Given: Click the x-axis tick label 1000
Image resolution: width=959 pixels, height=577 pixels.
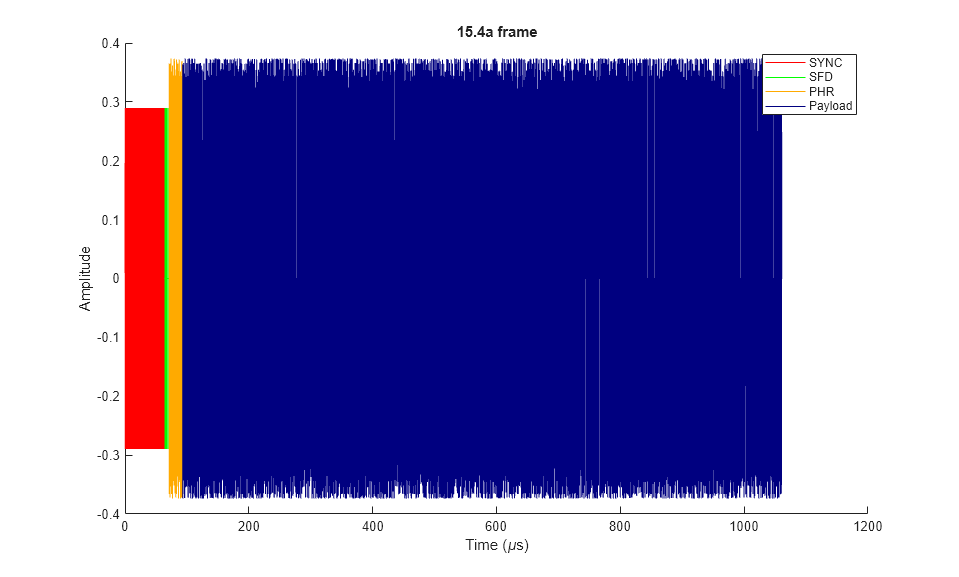Looking at the screenshot, I should point(744,526).
